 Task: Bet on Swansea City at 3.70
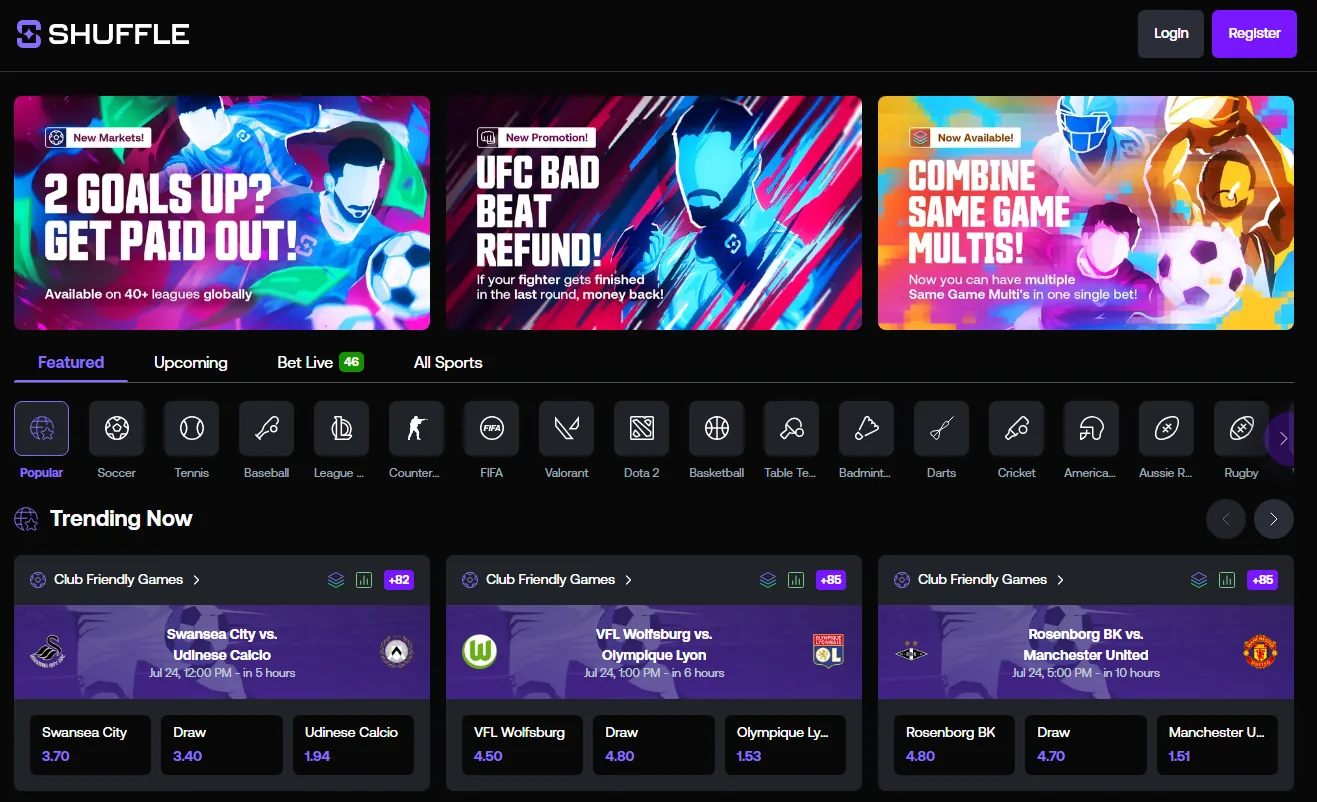click(90, 745)
